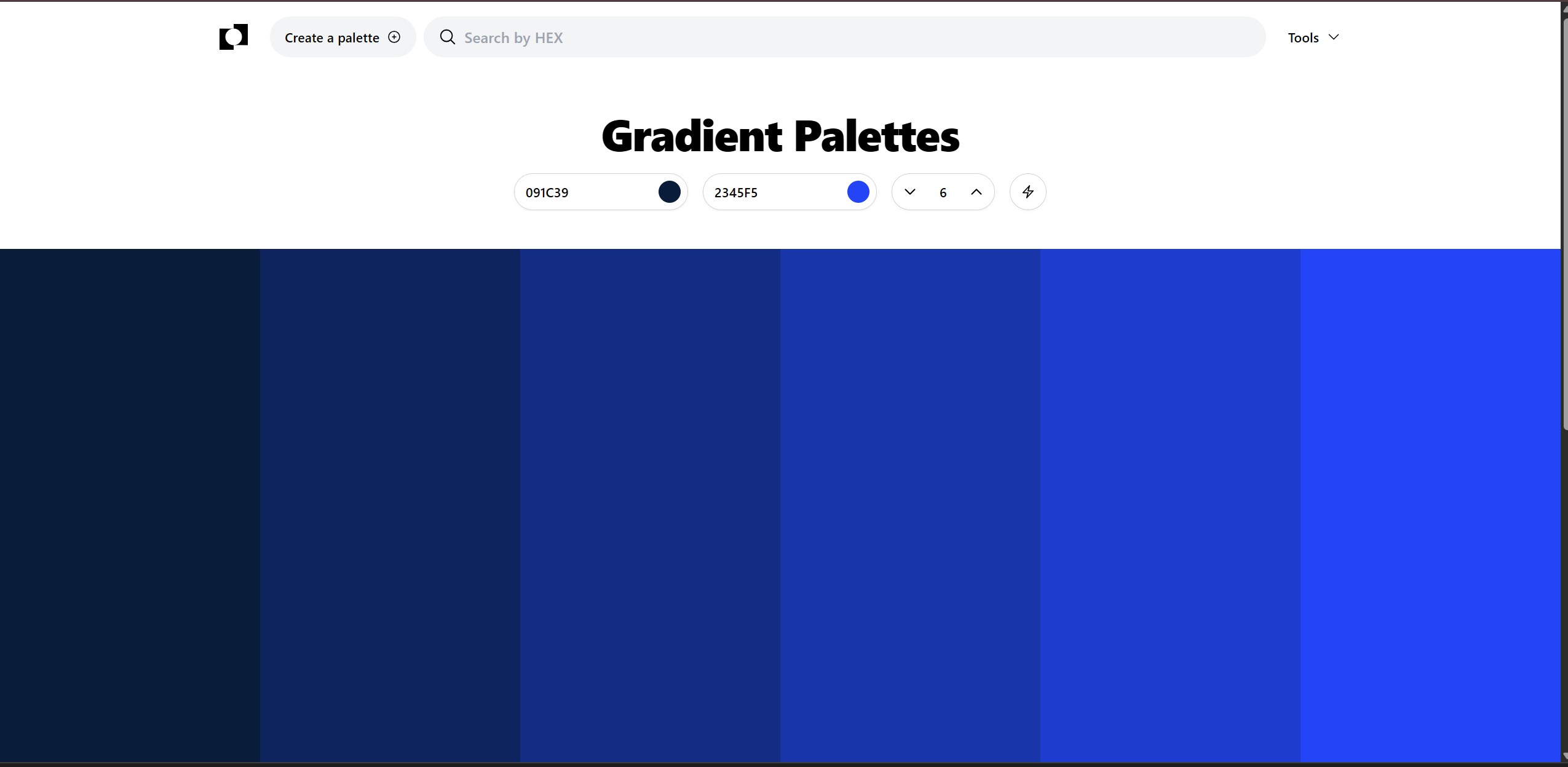Click the lightning bolt generate button
The image size is (1568, 767).
1028,192
